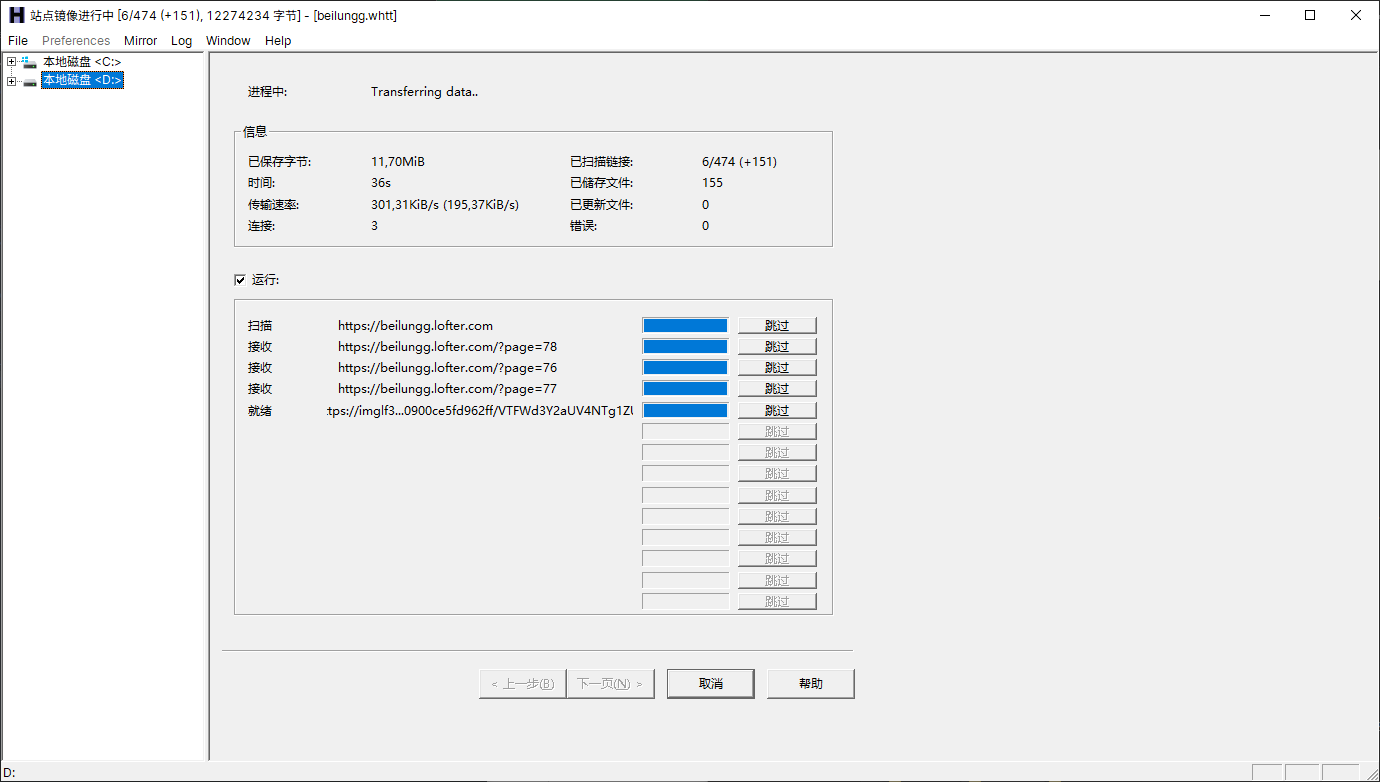
Task: Click the URL https://beilungg.lofter.com/?page=77
Action: 447,389
